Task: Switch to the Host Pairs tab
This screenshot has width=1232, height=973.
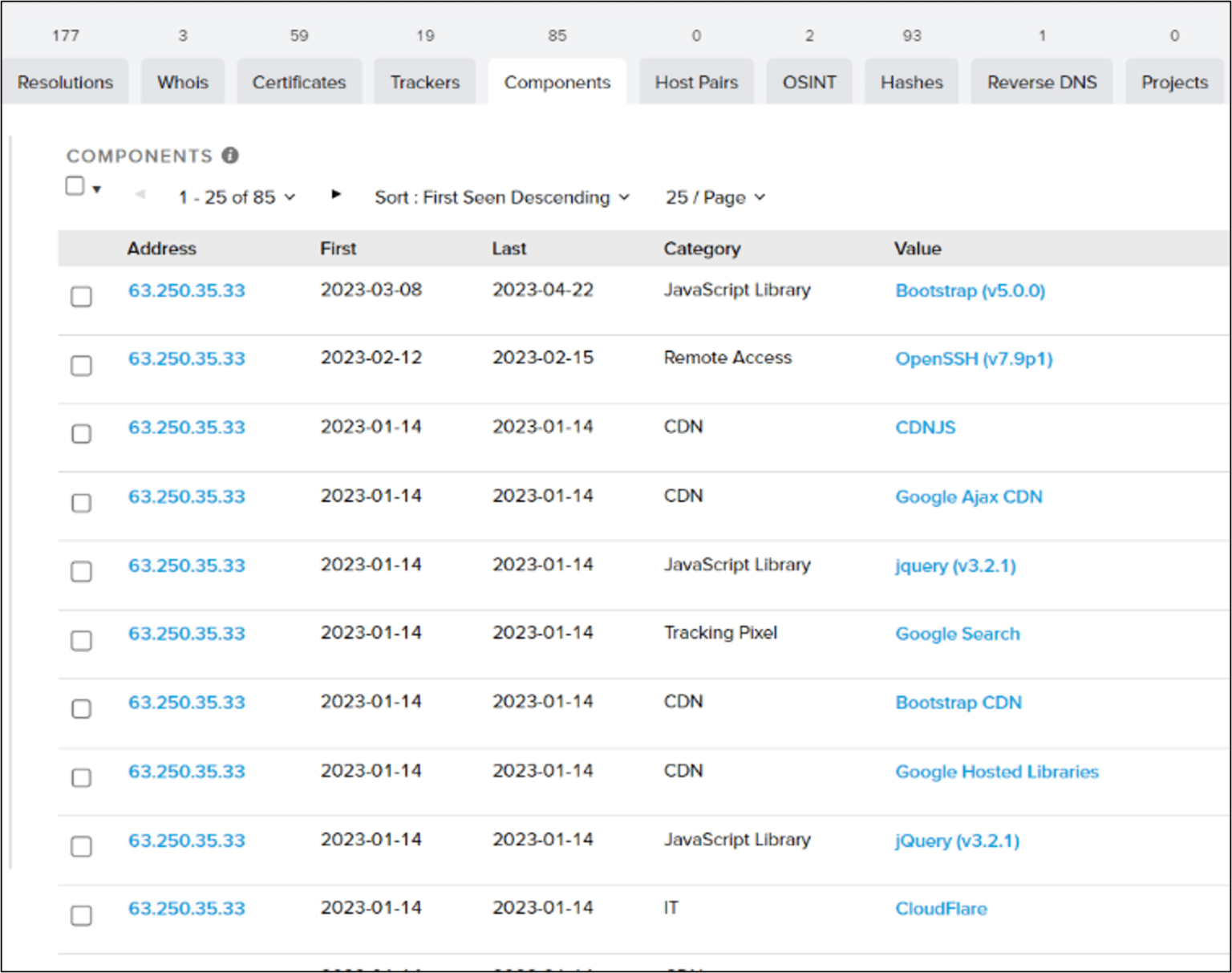Action: pos(696,82)
